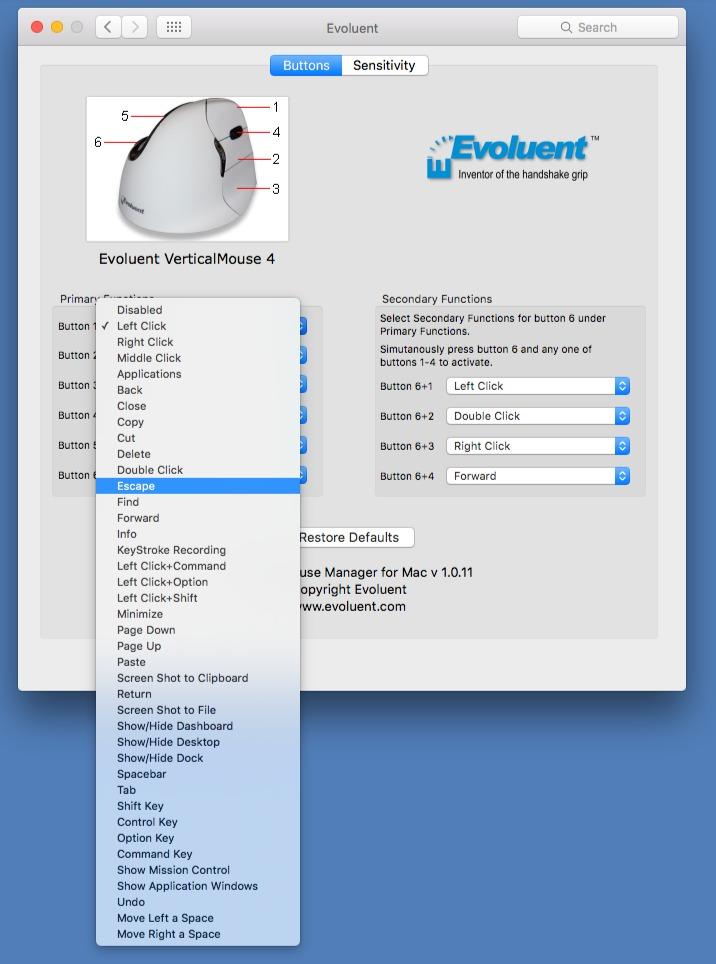The height and width of the screenshot is (964, 716).
Task: Choose the checked Left Click option
Action: (198, 326)
